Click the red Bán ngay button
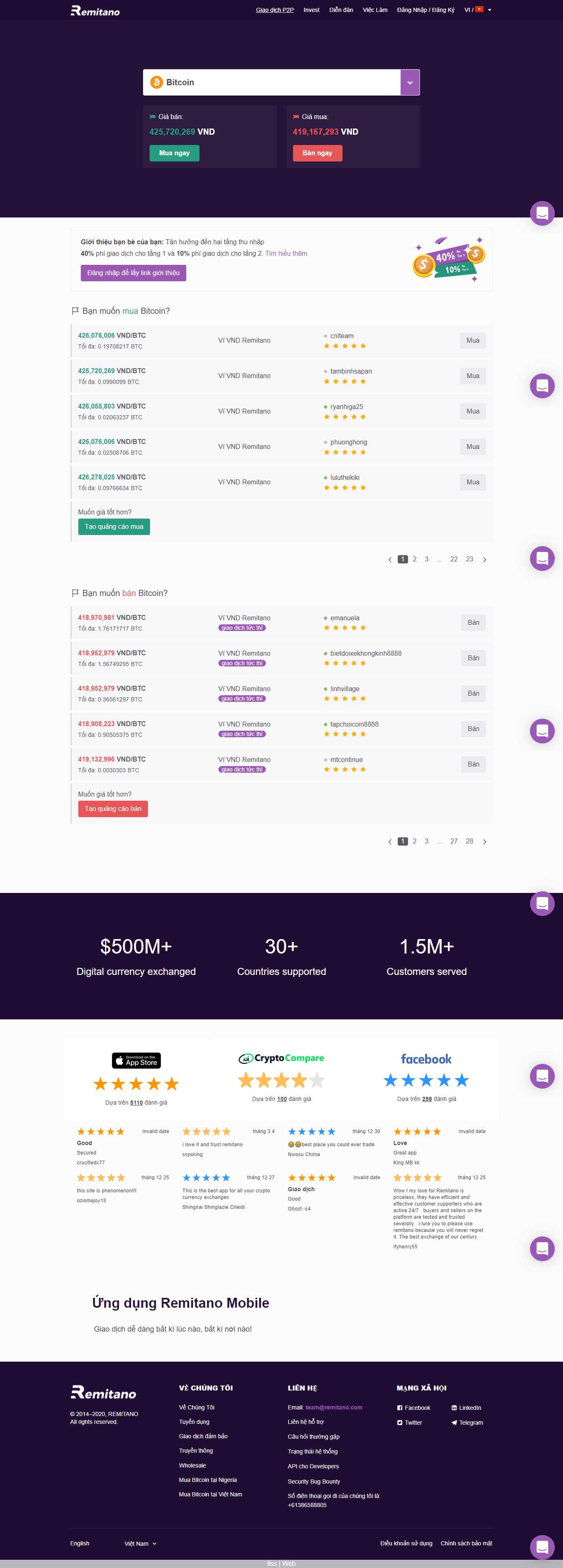Image resolution: width=563 pixels, height=1568 pixels. (x=317, y=153)
